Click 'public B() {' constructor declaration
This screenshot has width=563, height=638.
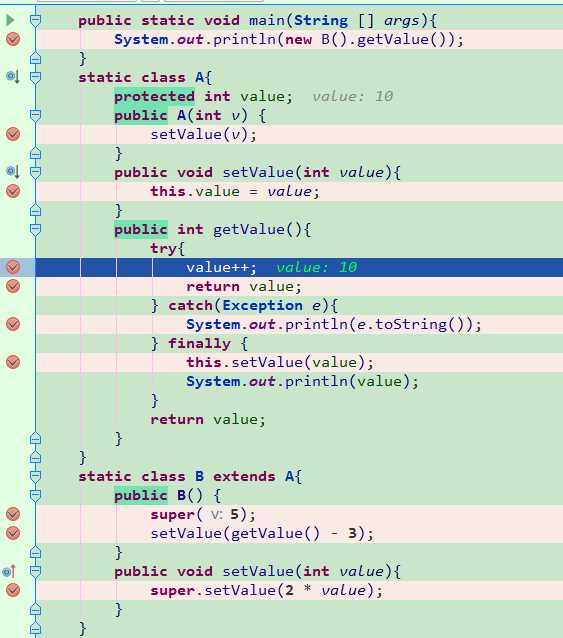(168, 495)
